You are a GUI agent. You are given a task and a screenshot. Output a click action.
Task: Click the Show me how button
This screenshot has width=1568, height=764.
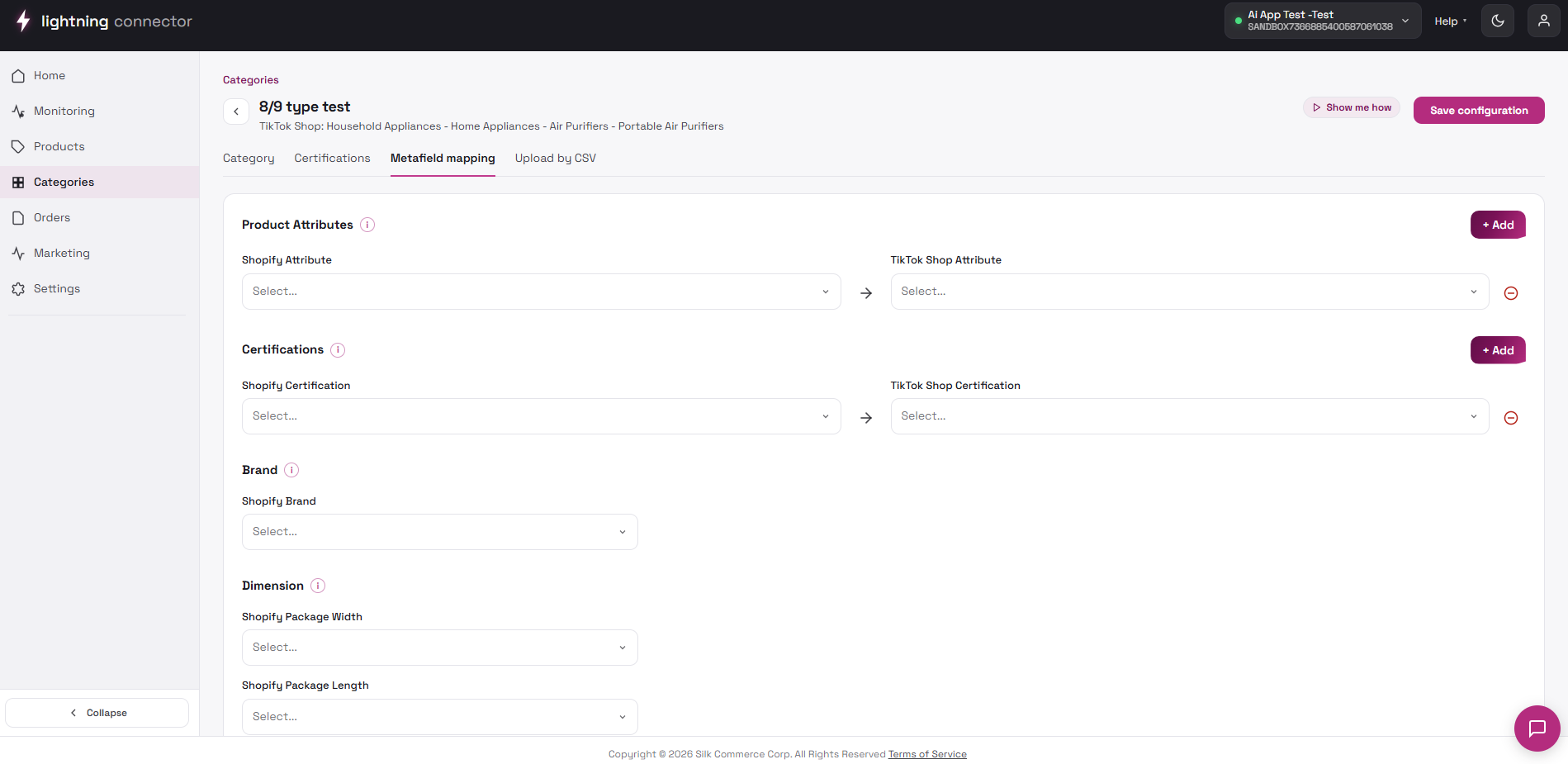pyautogui.click(x=1352, y=107)
